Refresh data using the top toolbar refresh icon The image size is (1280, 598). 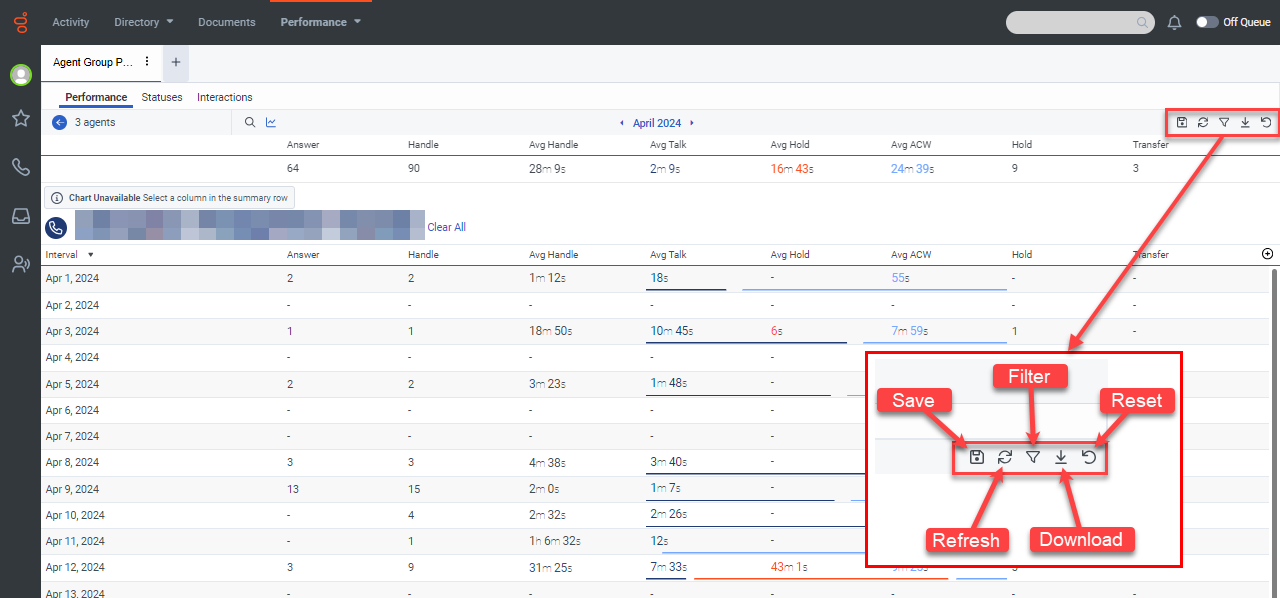click(1203, 123)
